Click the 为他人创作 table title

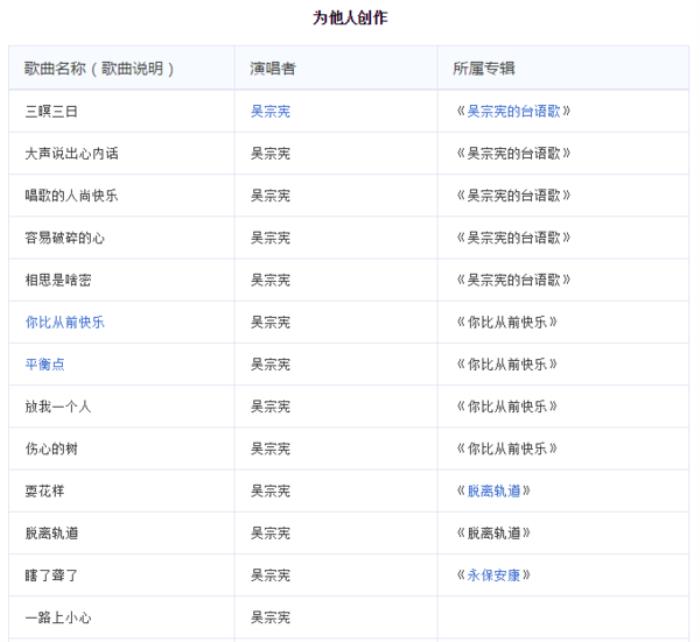pos(350,18)
